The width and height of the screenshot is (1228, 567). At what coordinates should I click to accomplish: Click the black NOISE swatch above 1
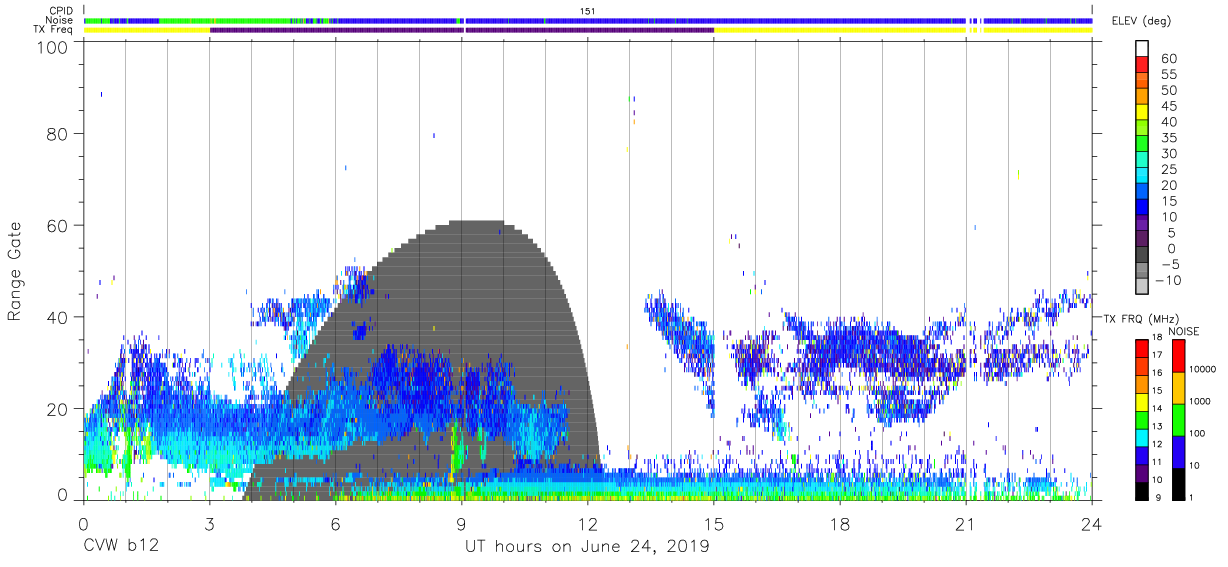coord(1178,483)
